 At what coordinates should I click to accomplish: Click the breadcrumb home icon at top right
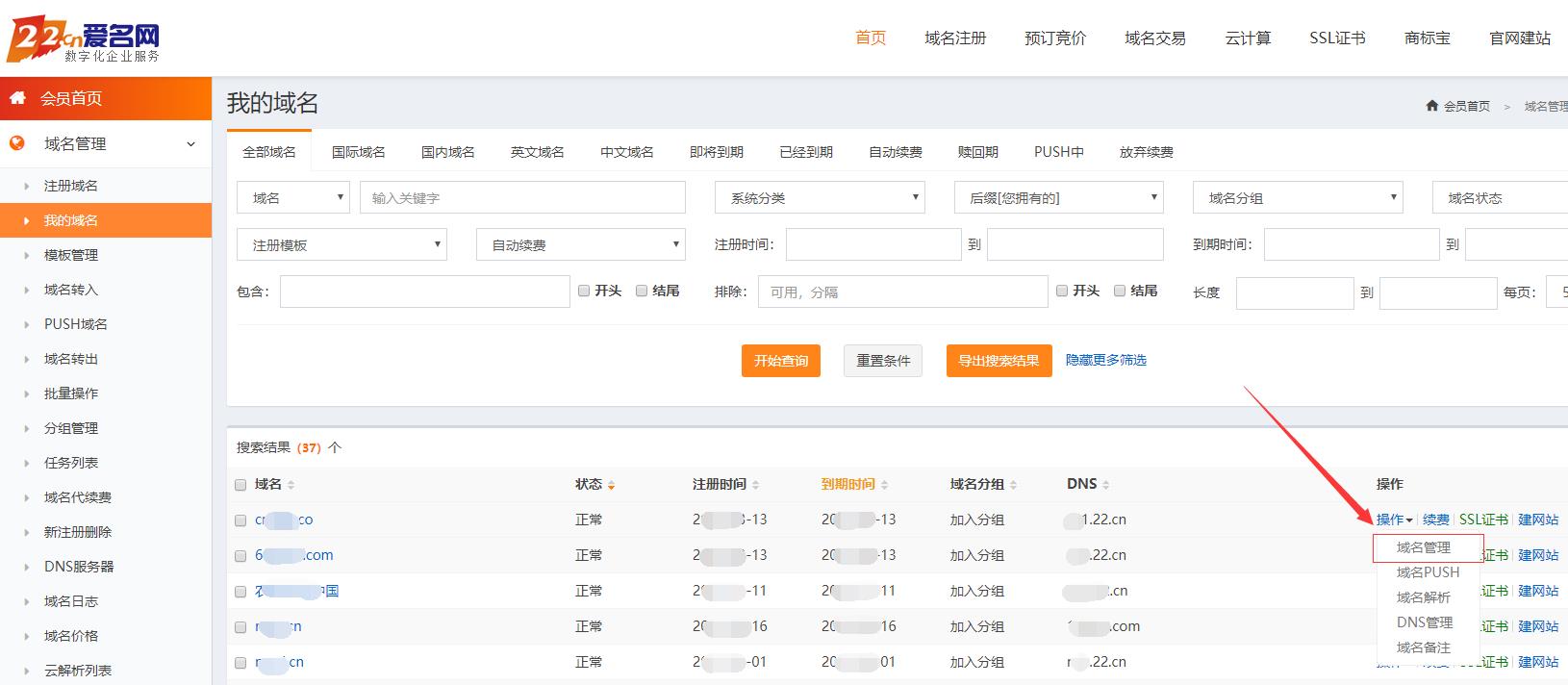click(x=1432, y=106)
